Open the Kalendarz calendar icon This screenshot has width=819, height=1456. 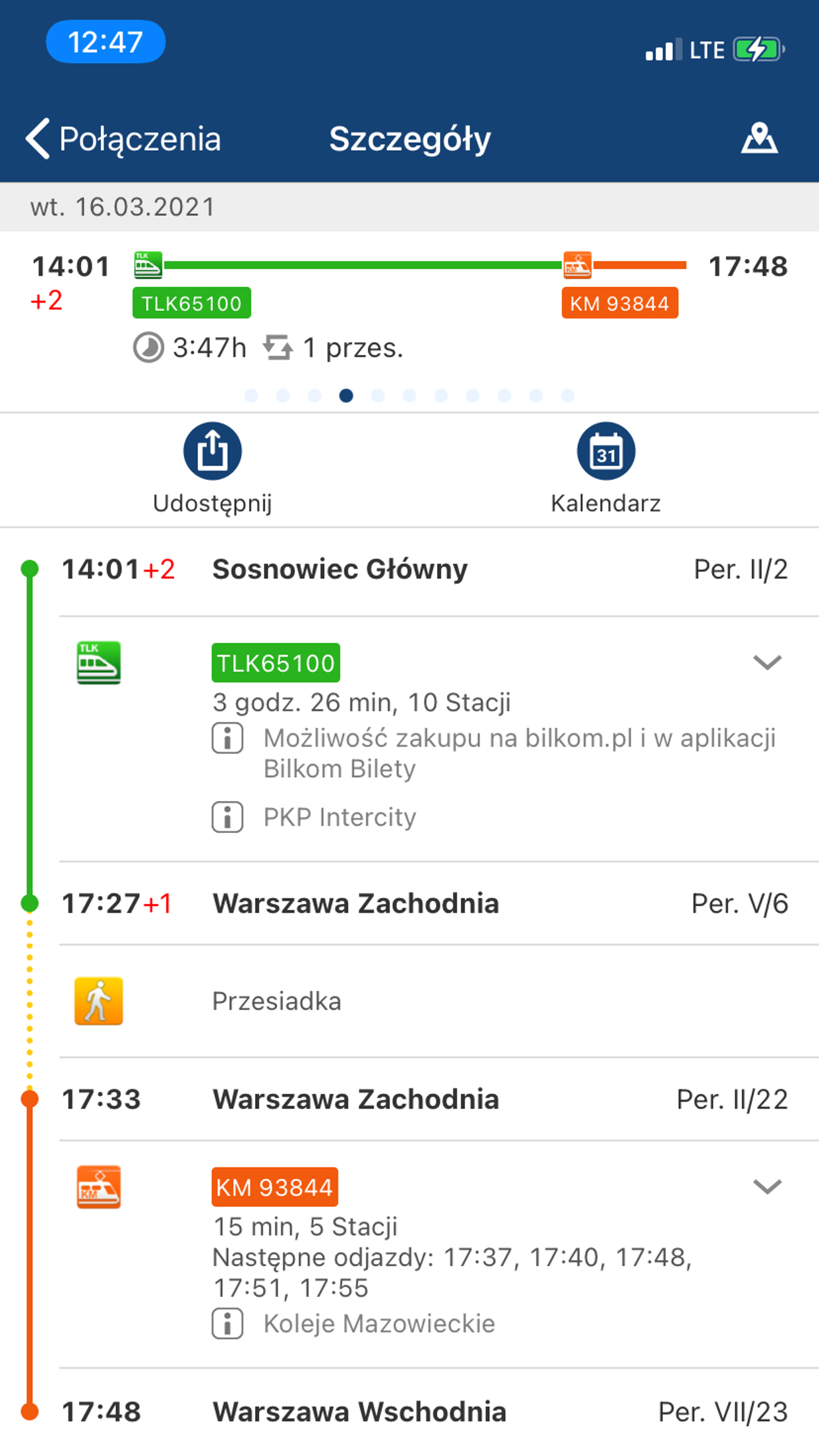coord(605,452)
